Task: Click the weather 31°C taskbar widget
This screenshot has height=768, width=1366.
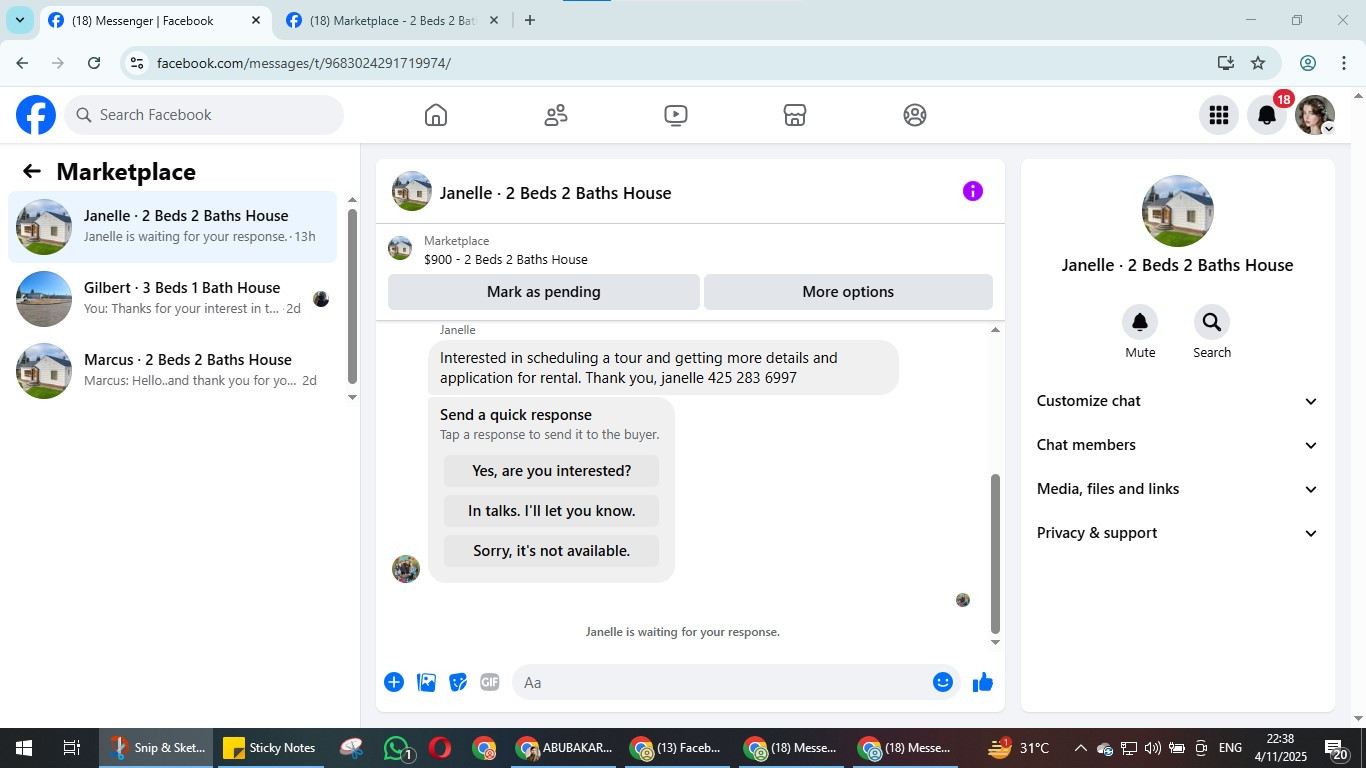Action: (x=1019, y=748)
